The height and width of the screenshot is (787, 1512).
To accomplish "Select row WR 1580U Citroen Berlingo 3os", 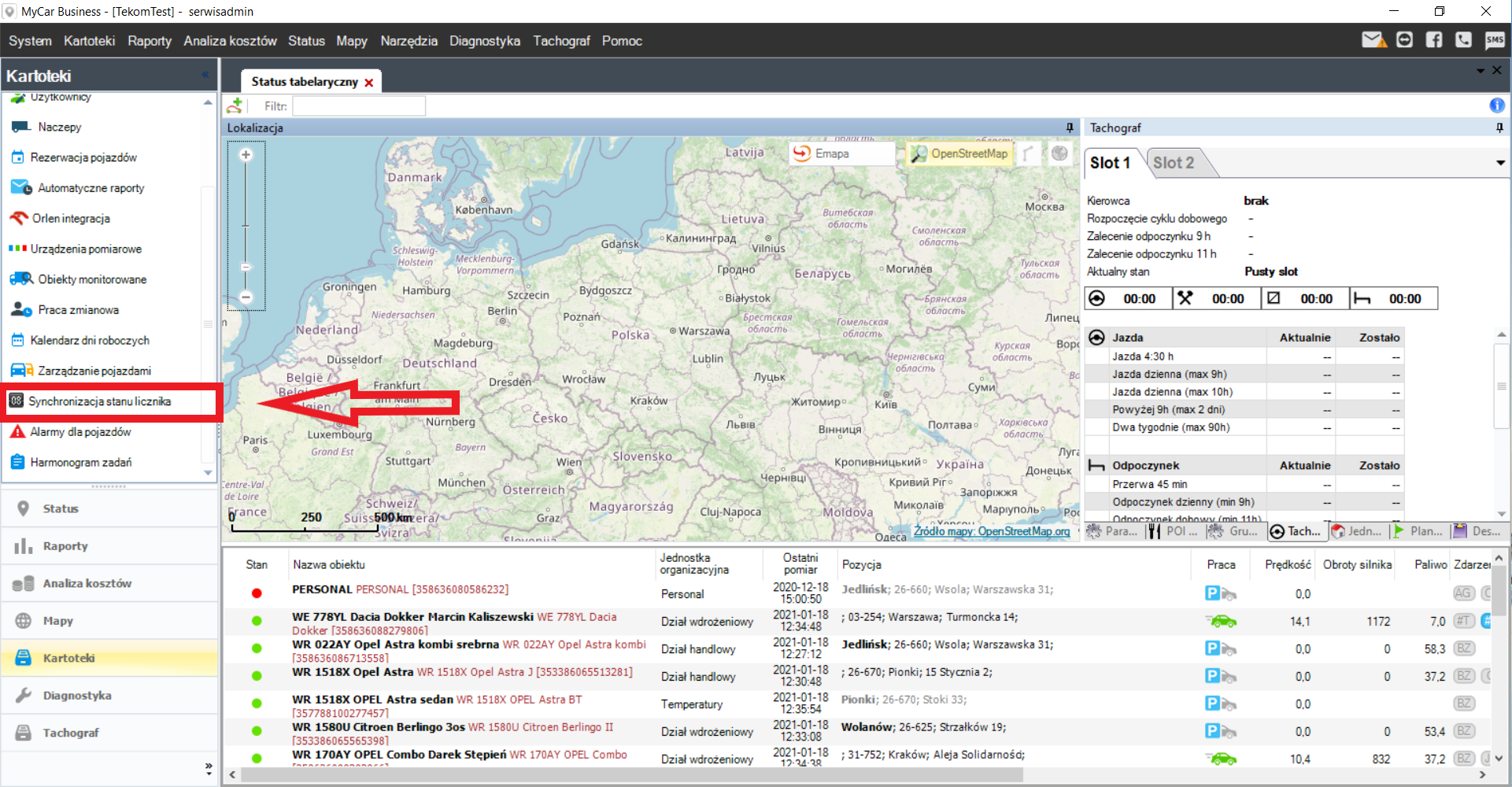I will coord(858,732).
